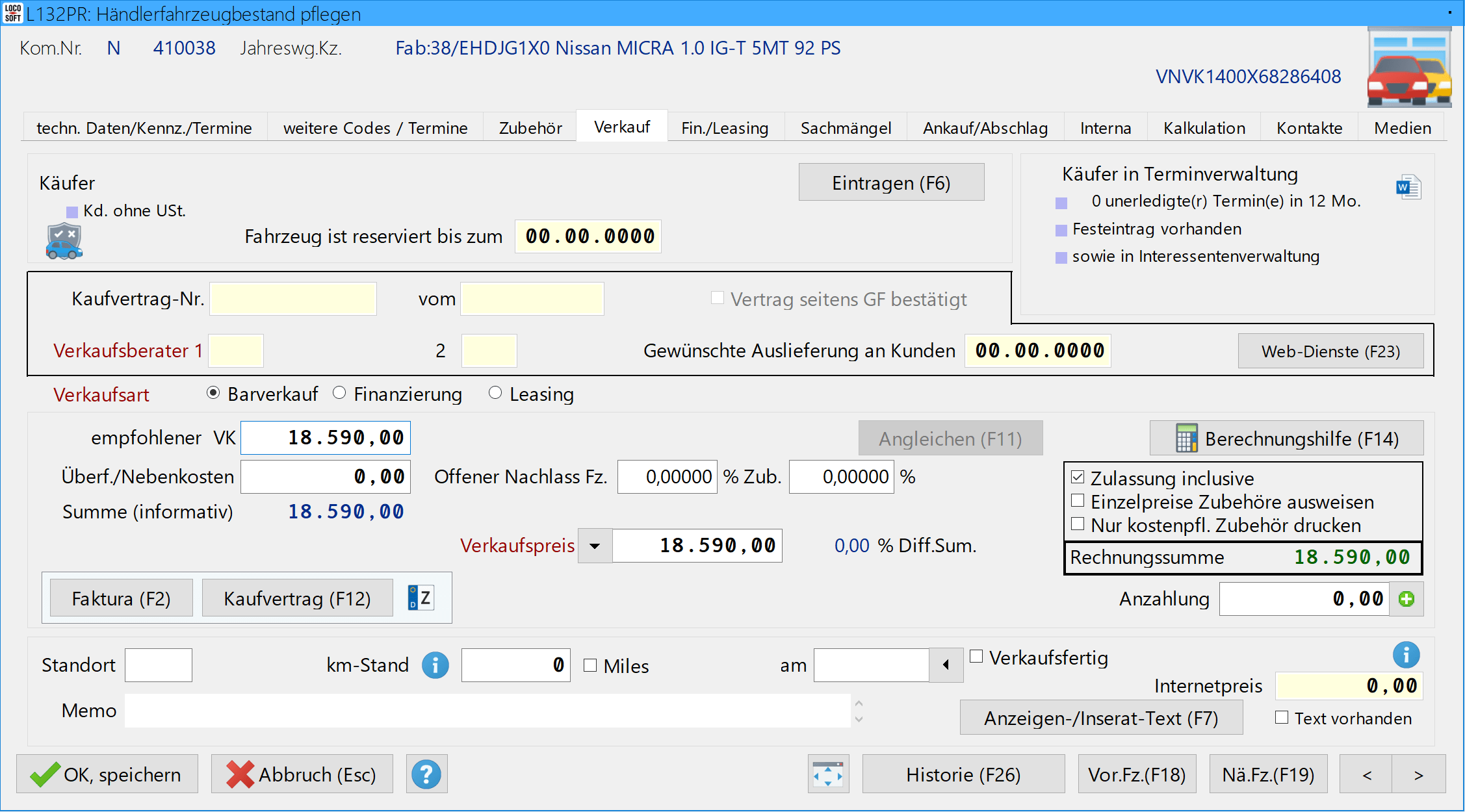Uncheck Zulassung inclusive checkbox
Screen dimensions: 1465x812
1078,477
